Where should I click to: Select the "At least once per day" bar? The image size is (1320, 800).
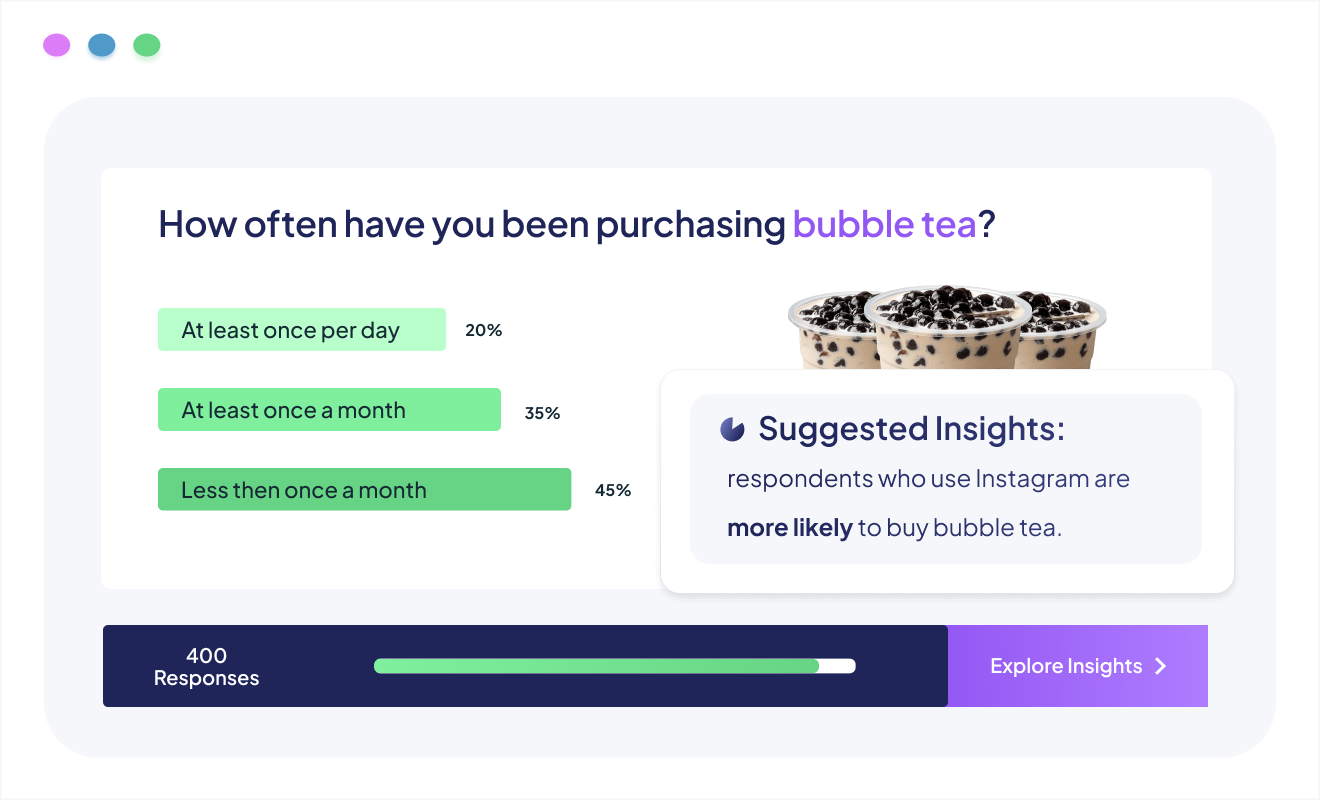[302, 330]
